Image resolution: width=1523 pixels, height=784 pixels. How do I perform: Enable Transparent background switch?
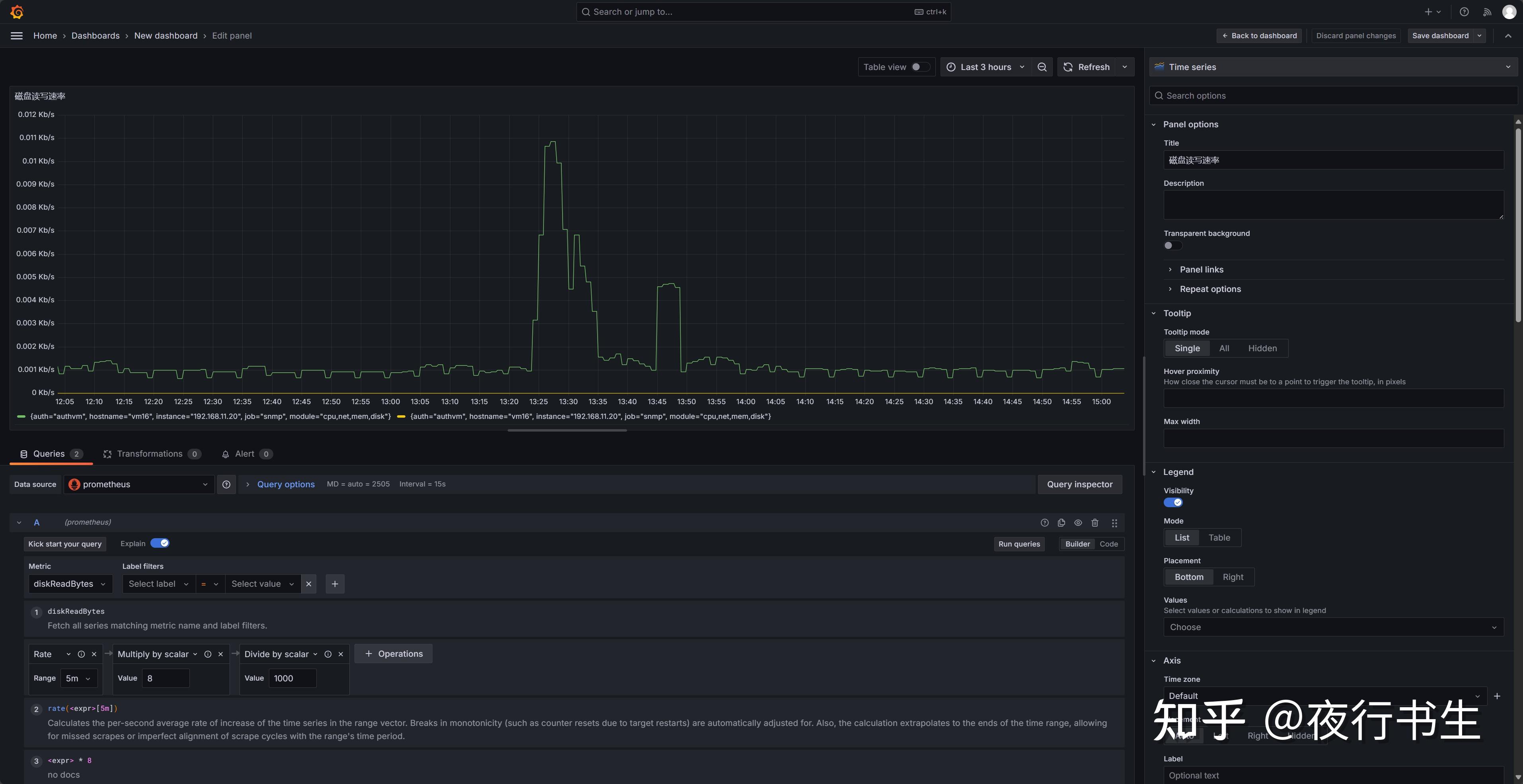[x=1173, y=245]
